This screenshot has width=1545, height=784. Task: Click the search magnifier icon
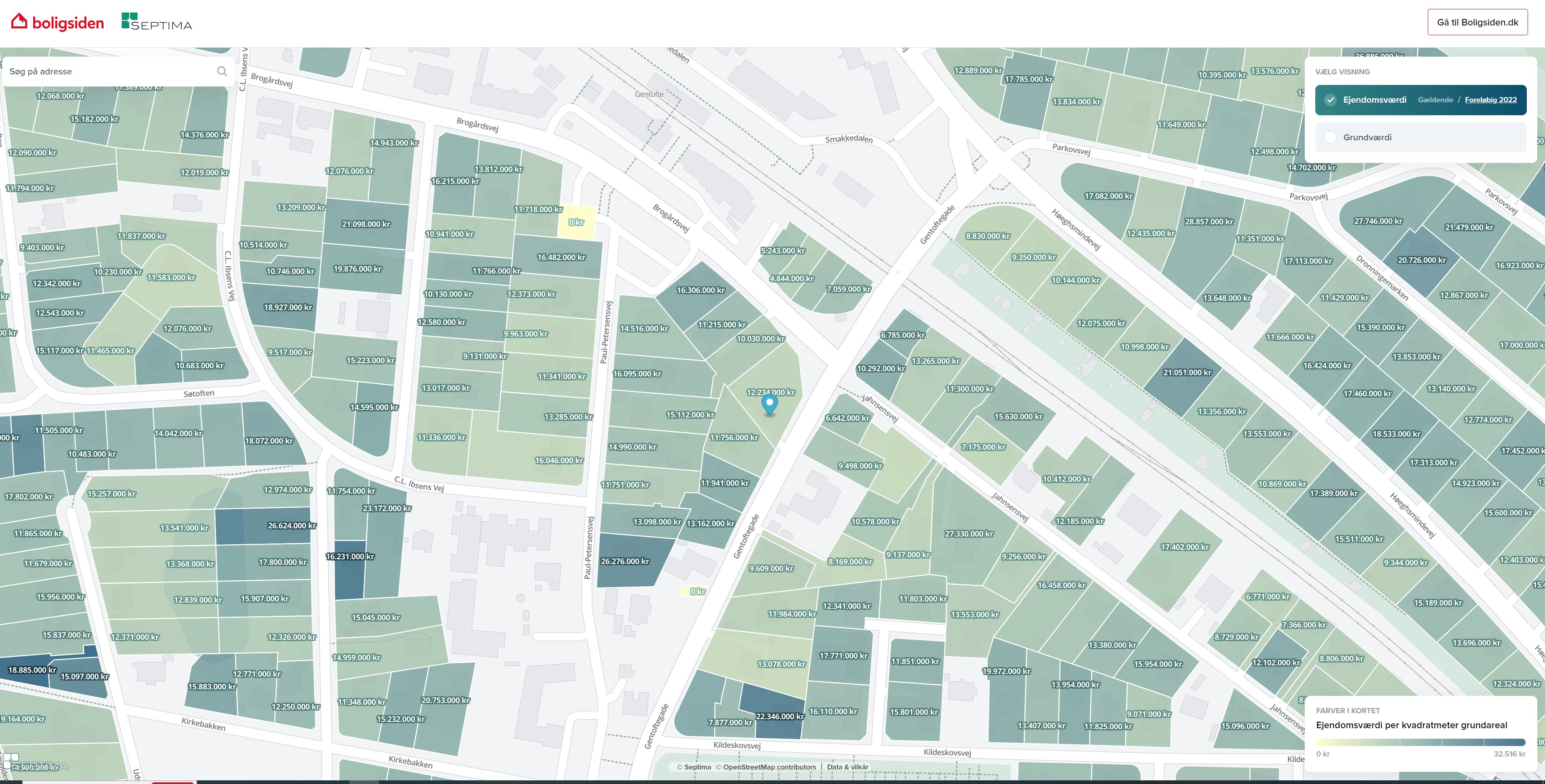pyautogui.click(x=222, y=71)
